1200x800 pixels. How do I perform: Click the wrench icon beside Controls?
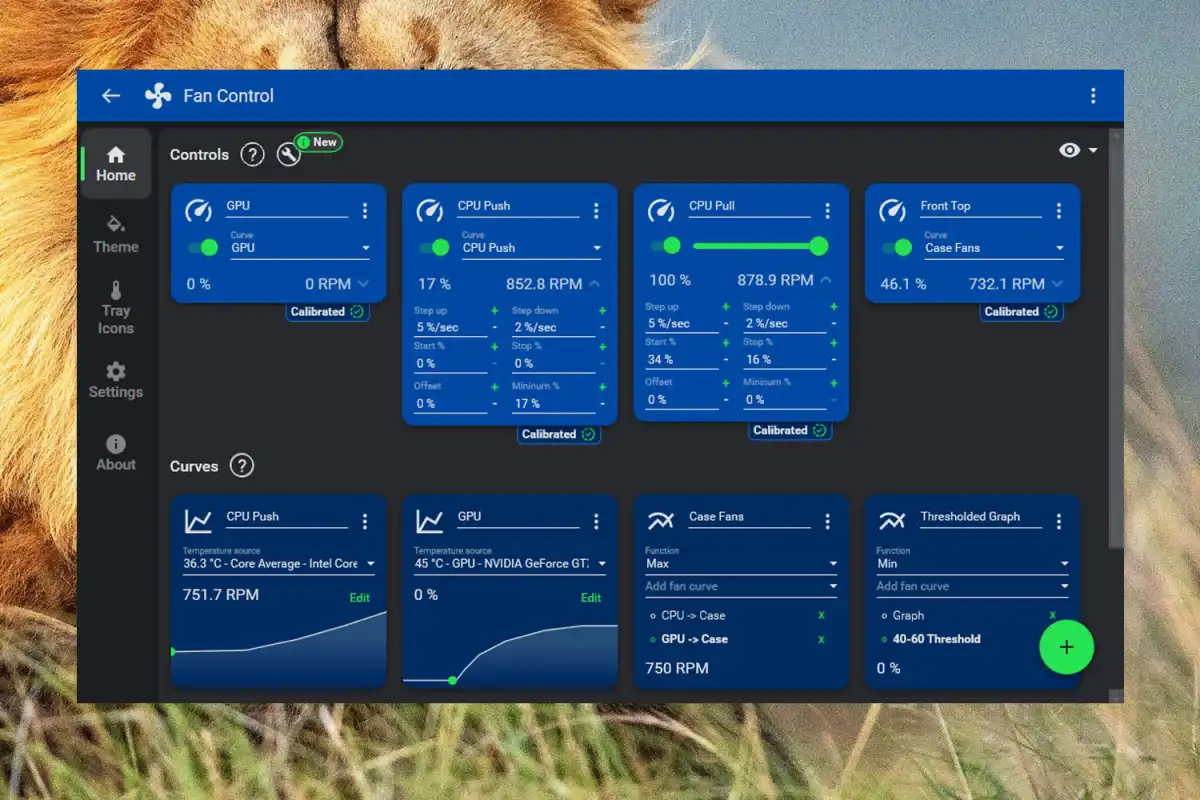(288, 154)
